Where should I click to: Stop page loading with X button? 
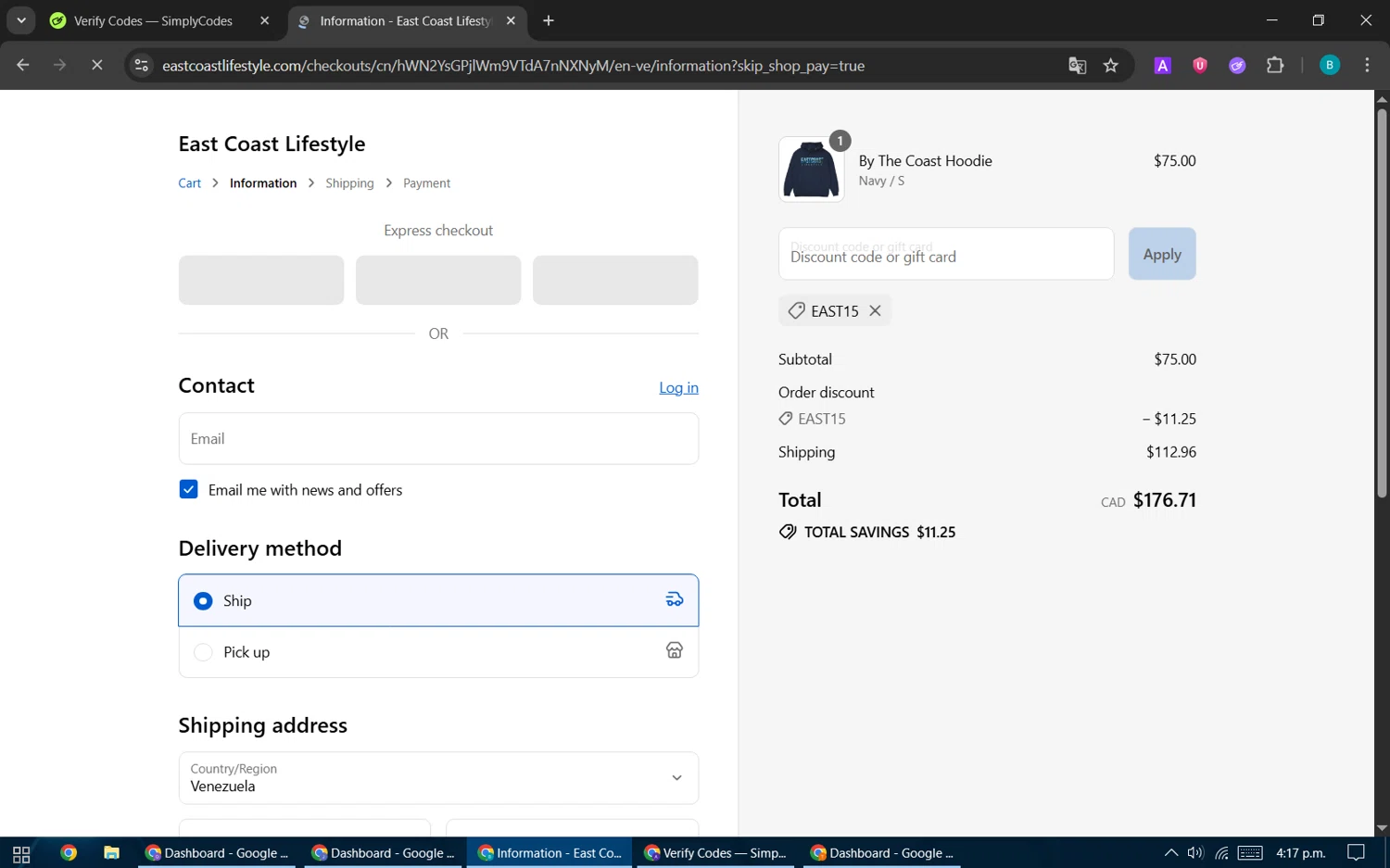click(x=96, y=65)
